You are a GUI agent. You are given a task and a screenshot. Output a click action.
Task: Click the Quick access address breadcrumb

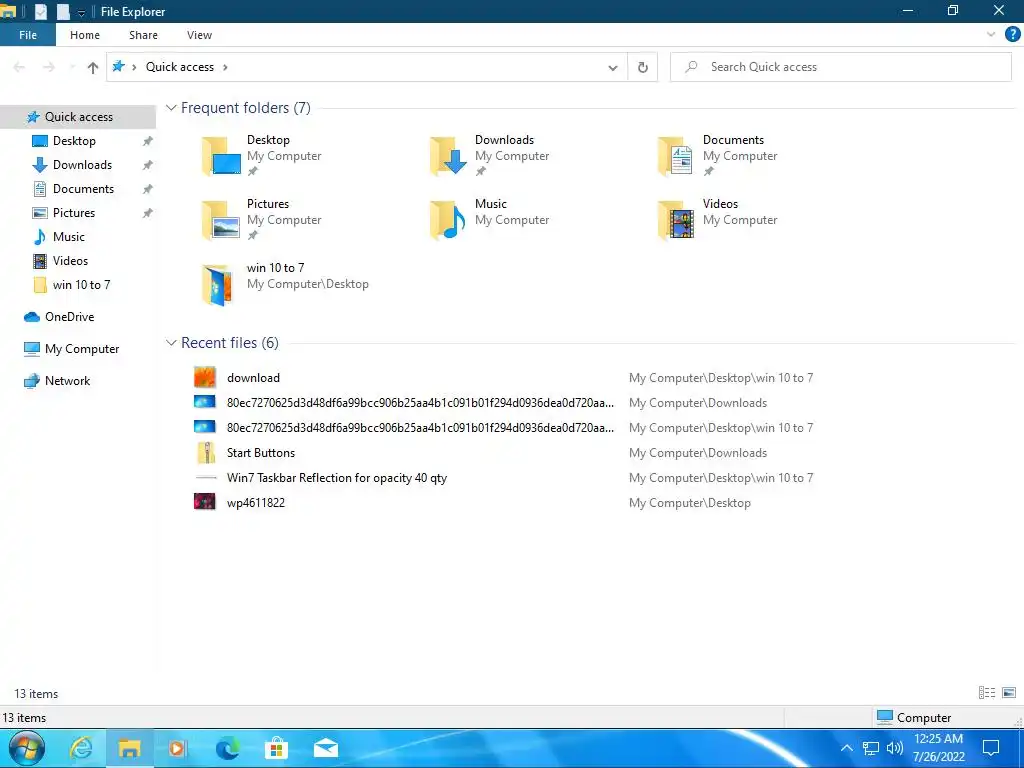click(180, 67)
